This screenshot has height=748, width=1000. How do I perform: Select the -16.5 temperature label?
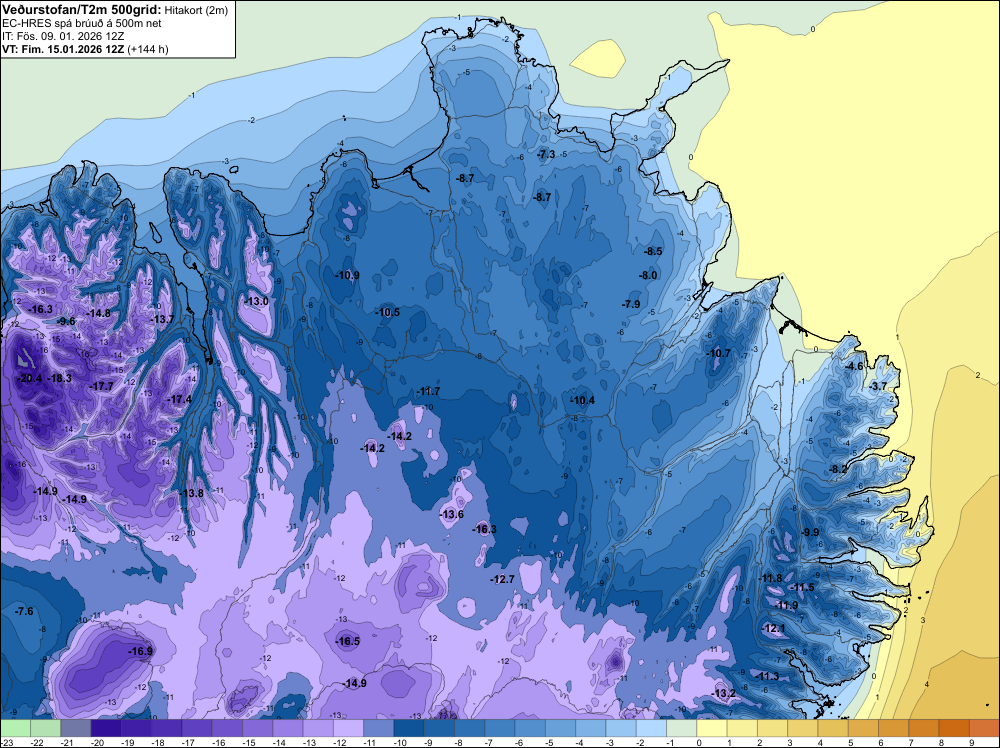348,642
